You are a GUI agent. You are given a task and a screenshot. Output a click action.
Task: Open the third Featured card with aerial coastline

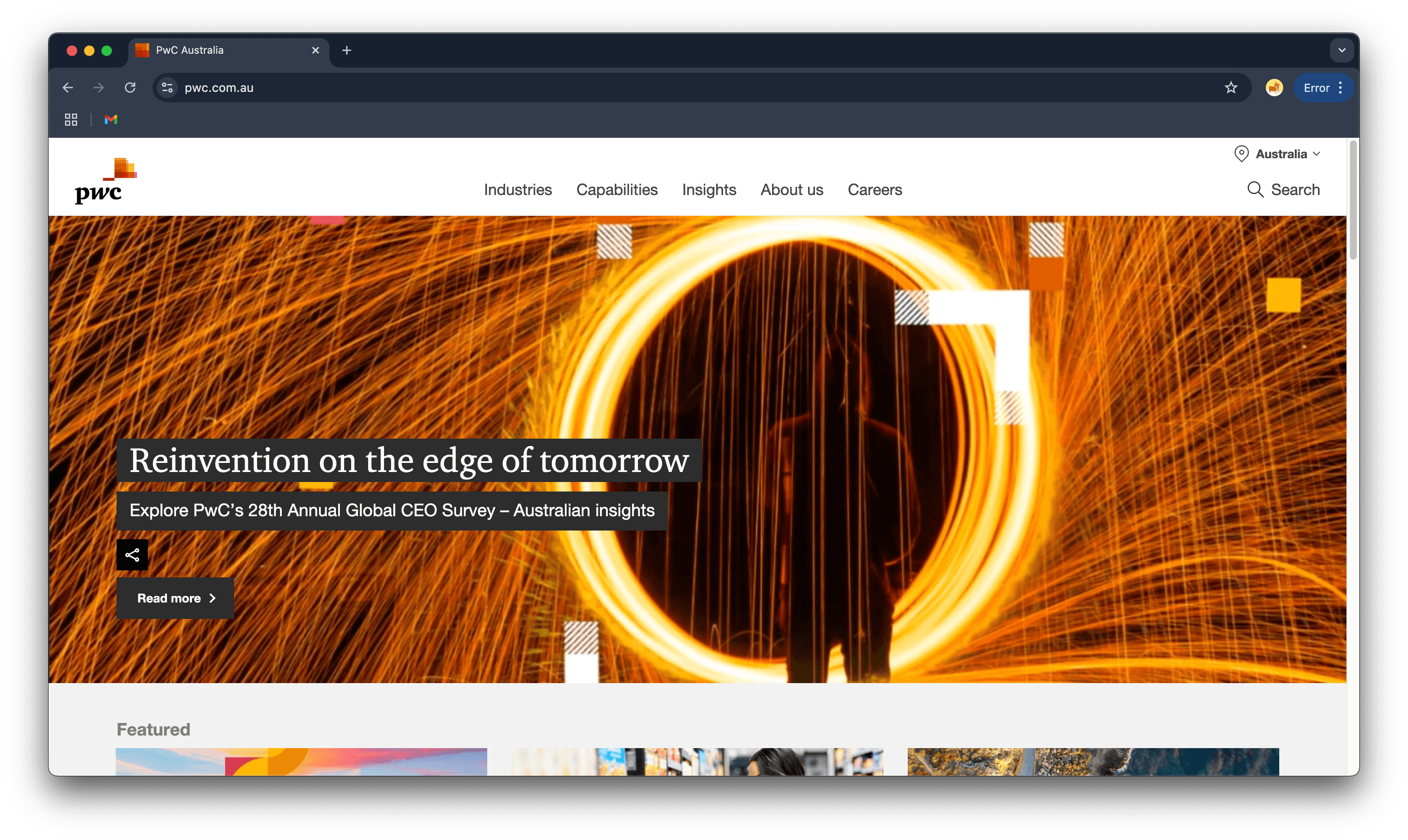point(1093,762)
